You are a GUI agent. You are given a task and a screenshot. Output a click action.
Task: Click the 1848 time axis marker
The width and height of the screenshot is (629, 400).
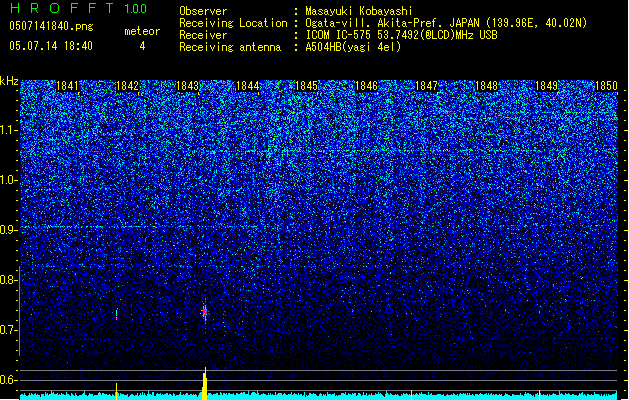pyautogui.click(x=486, y=86)
